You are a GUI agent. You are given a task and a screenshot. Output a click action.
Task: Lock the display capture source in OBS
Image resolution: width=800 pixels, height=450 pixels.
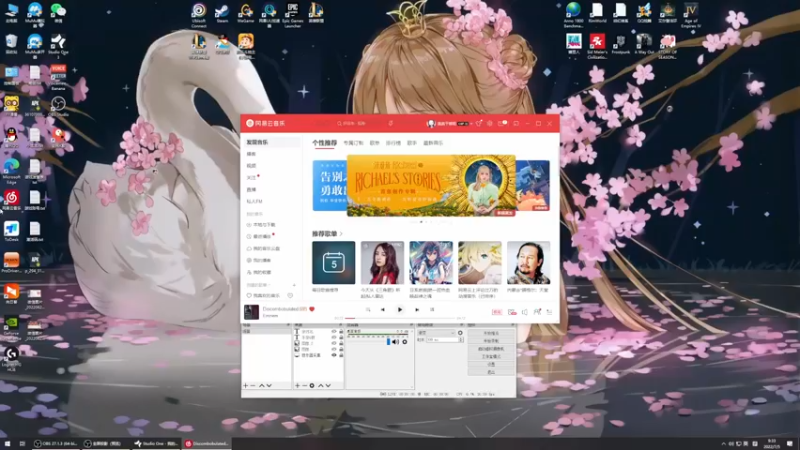341,355
